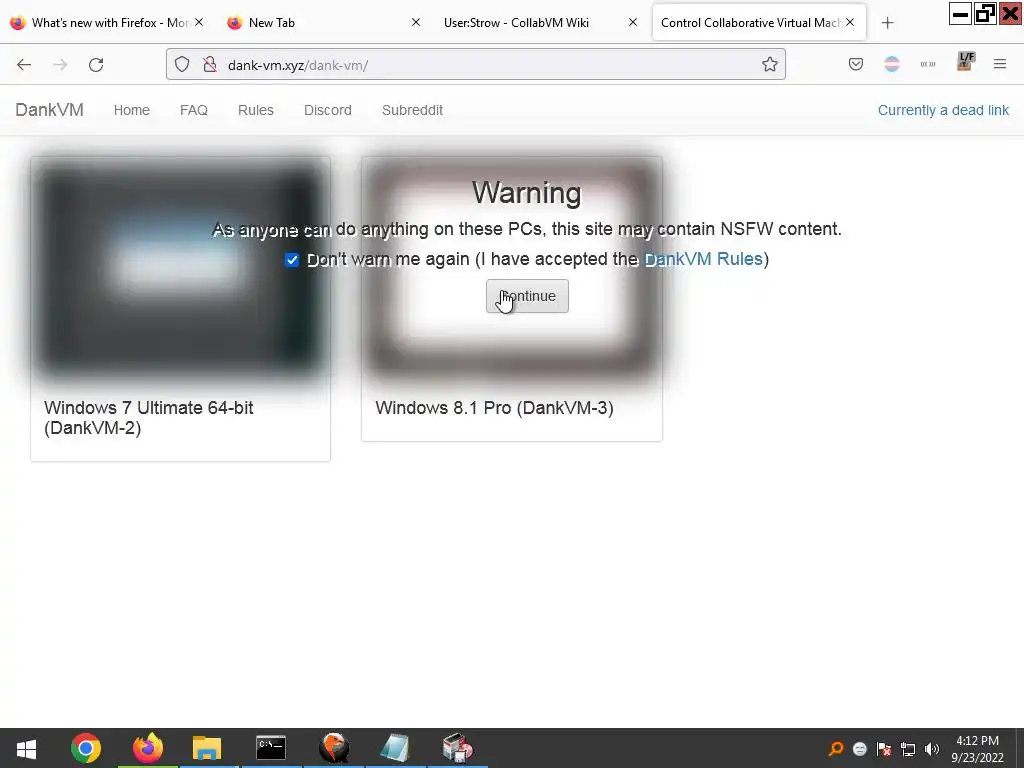The width and height of the screenshot is (1024, 768).
Task: Open the Discord nav link
Action: 328,110
